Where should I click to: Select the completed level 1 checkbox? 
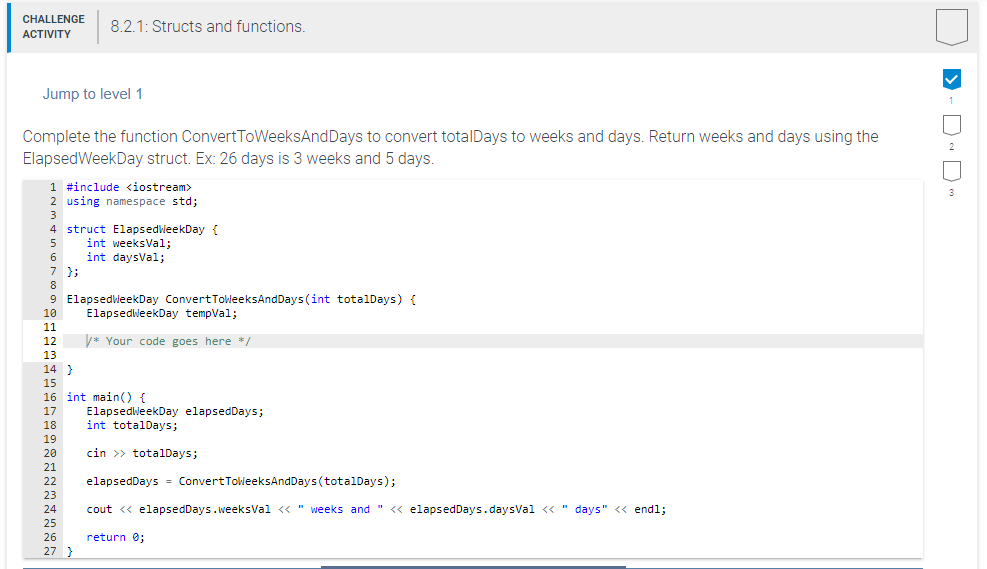pyautogui.click(x=951, y=79)
